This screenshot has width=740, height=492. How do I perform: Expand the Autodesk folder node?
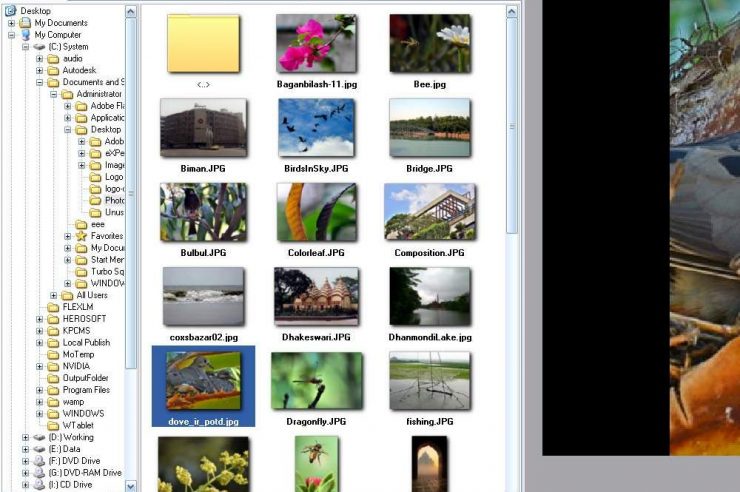[x=40, y=71]
